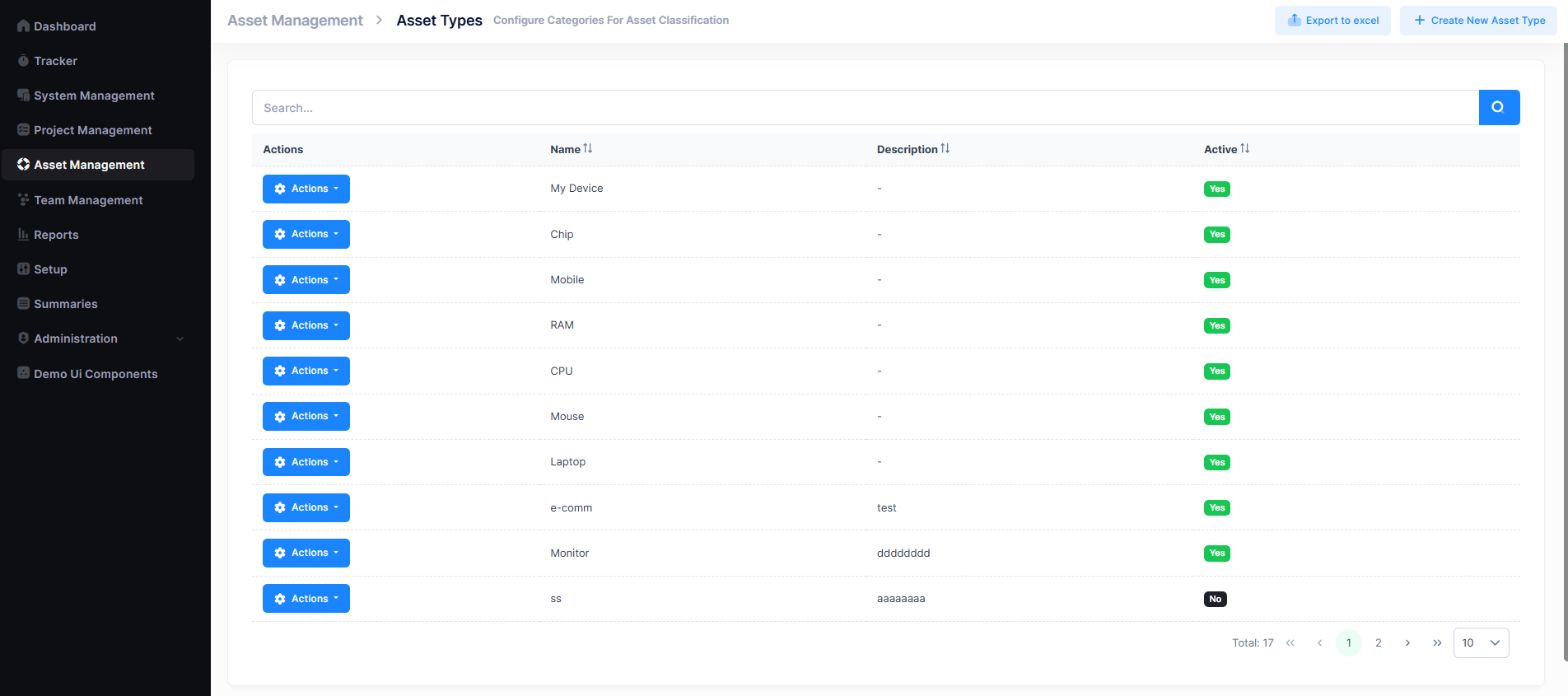Click the export upload icon

click(x=1295, y=20)
